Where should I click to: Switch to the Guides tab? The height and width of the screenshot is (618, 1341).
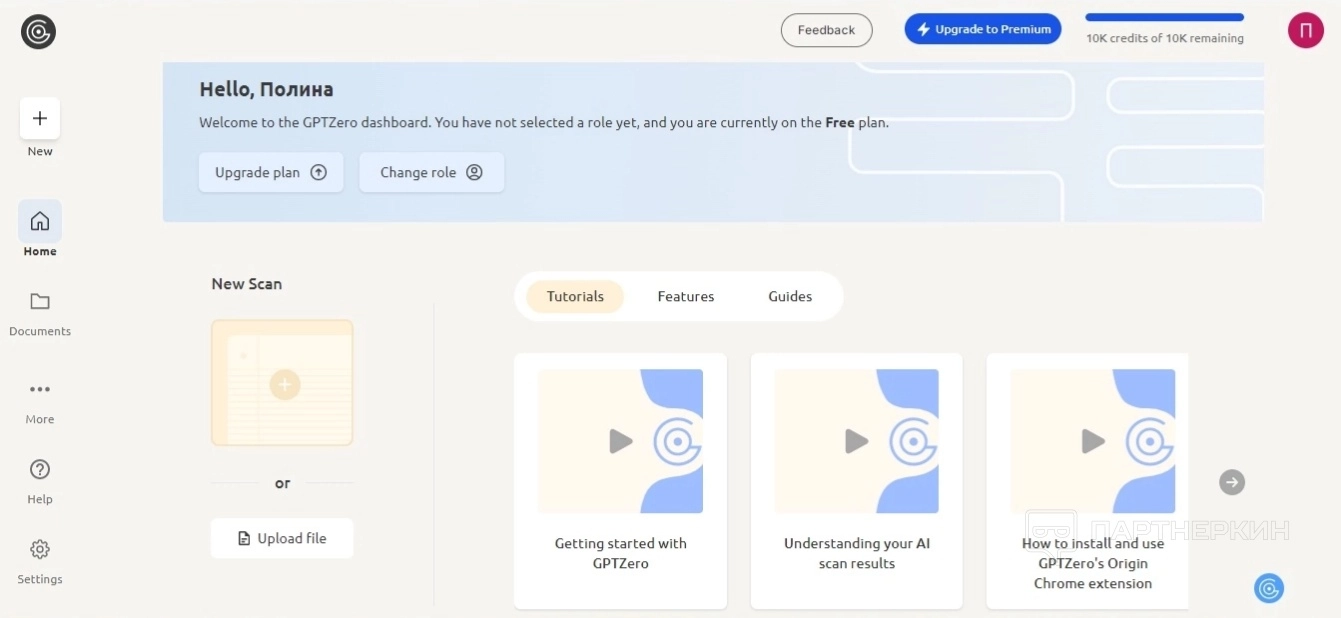click(790, 296)
